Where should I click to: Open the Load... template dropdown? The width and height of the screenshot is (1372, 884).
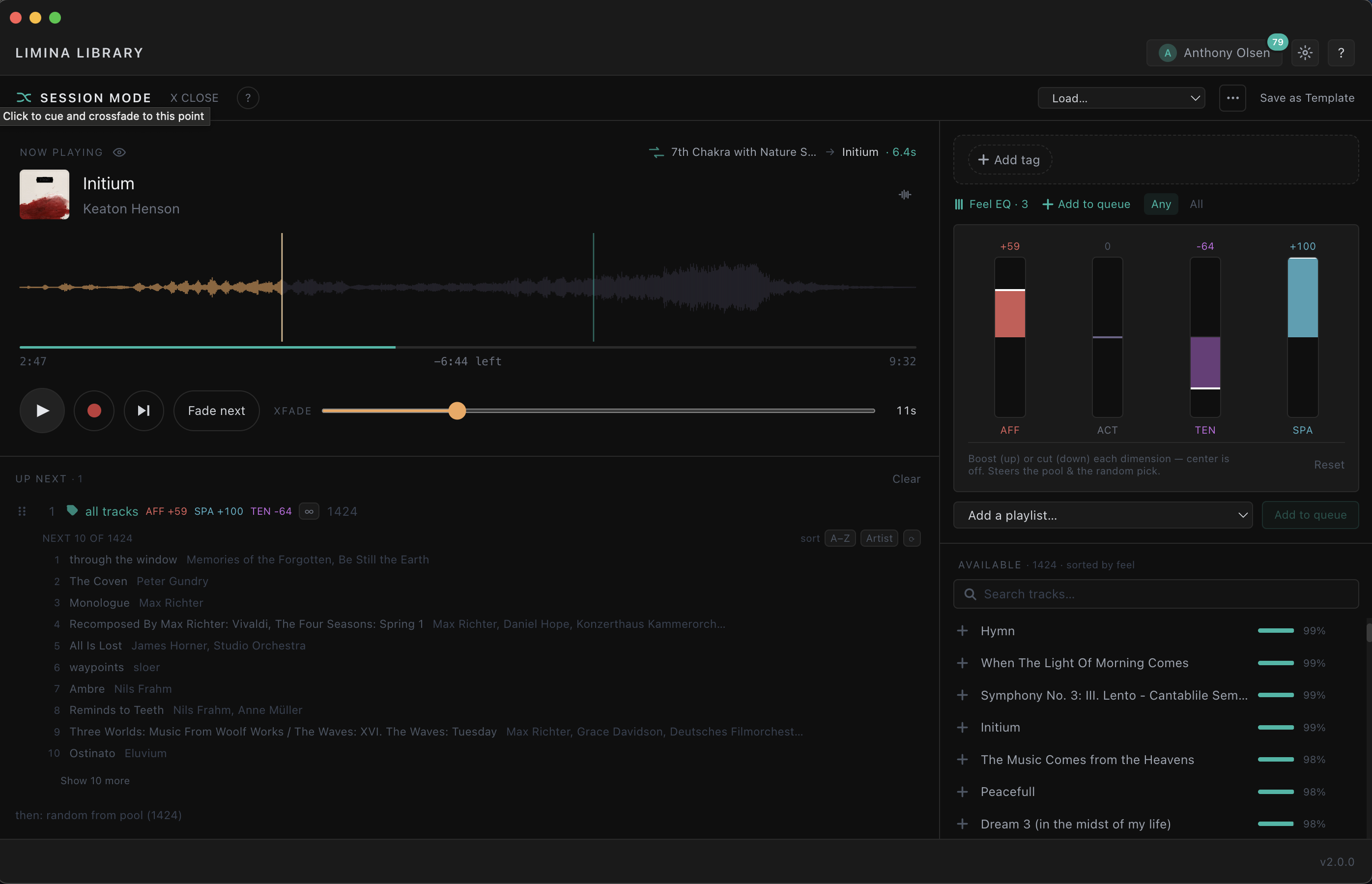tap(1121, 98)
